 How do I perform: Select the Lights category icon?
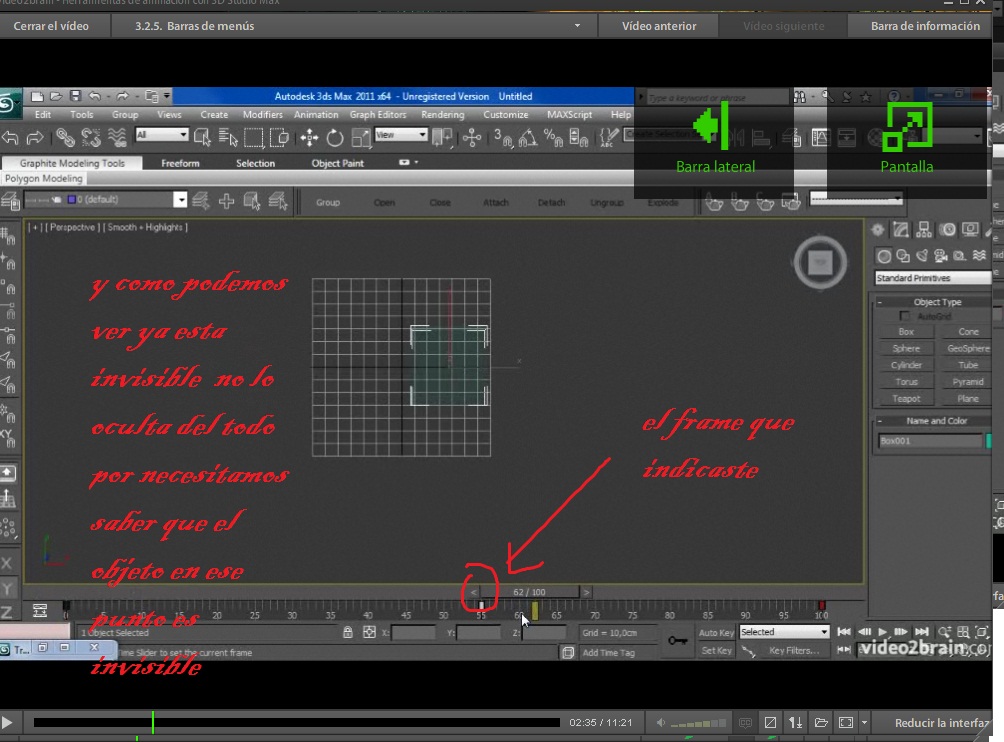tap(922, 256)
